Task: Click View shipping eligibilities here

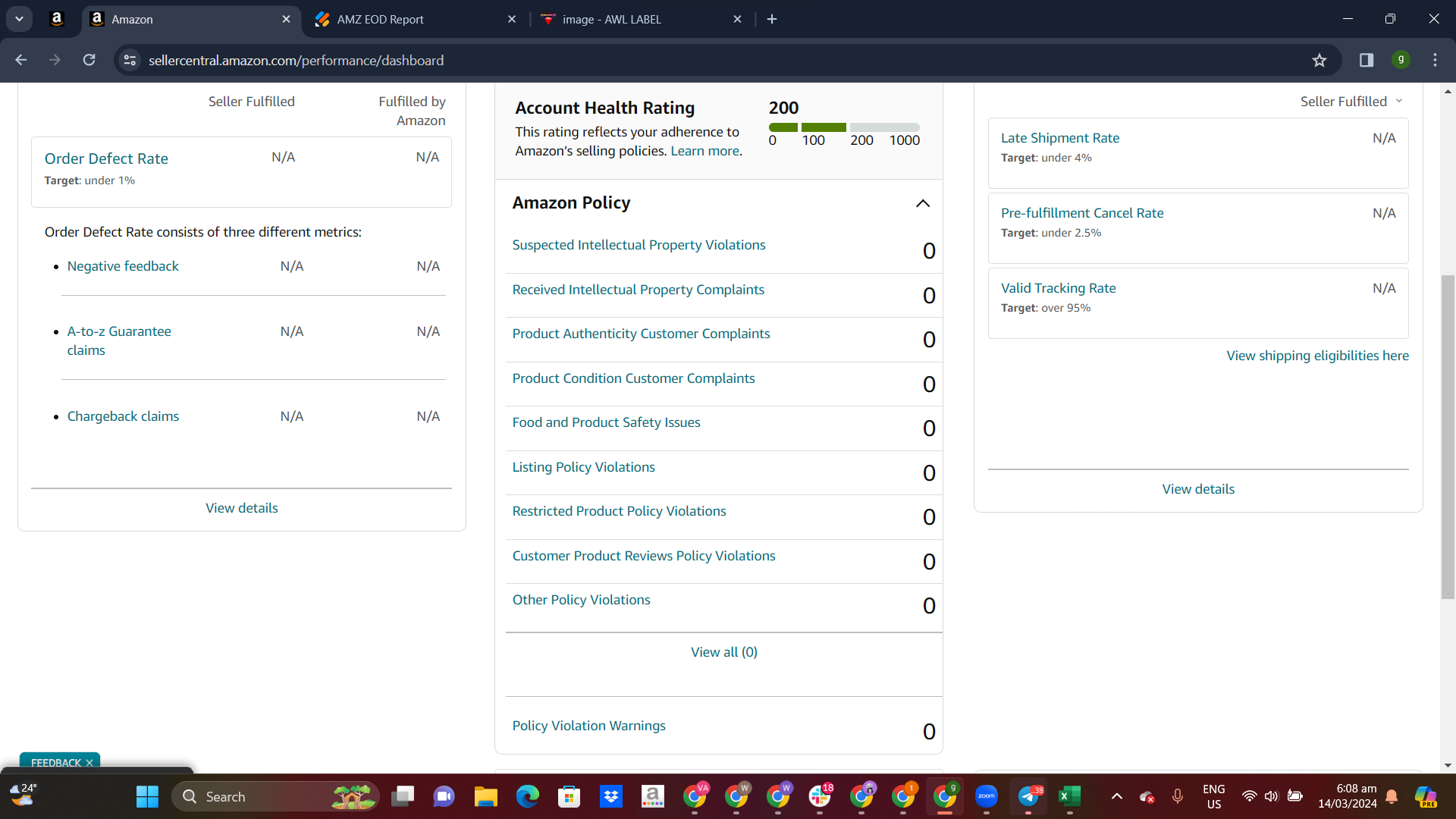Action: tap(1318, 356)
